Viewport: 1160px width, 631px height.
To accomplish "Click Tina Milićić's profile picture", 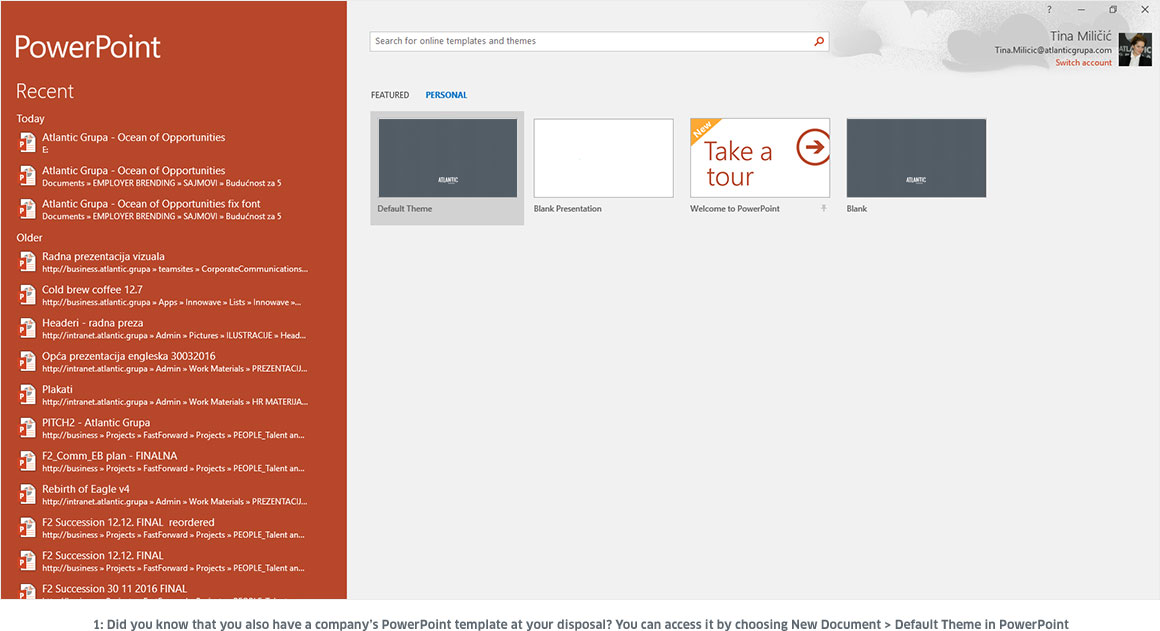I will point(1135,49).
